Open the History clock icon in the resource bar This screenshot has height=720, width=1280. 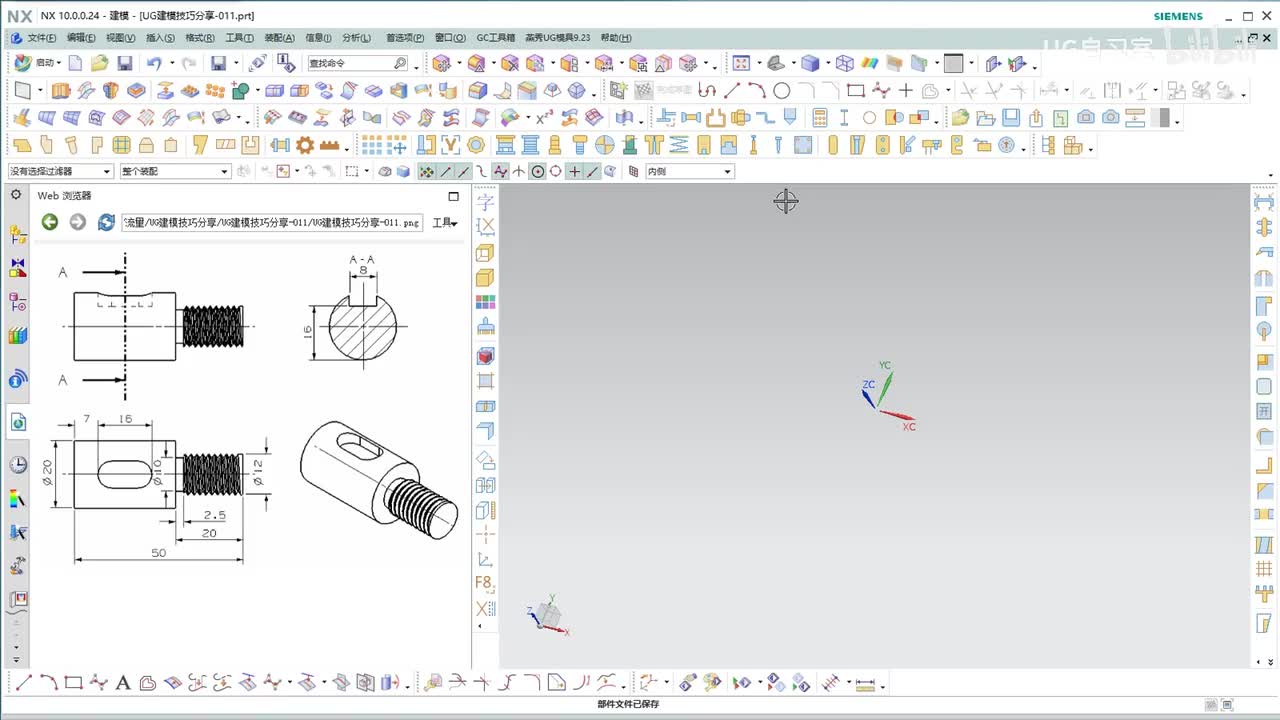[18, 465]
